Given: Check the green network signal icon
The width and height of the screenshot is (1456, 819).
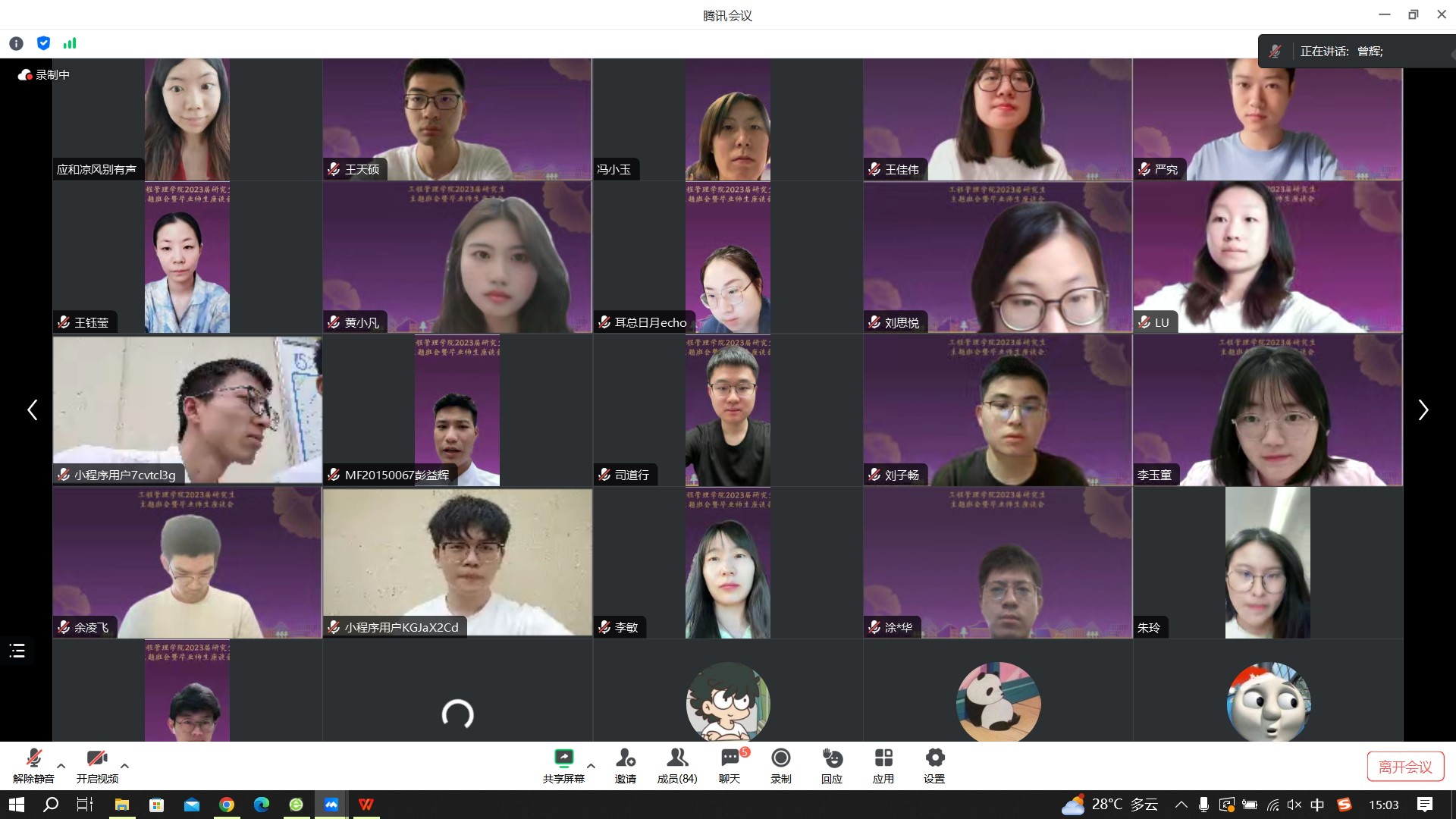Looking at the screenshot, I should (x=70, y=43).
